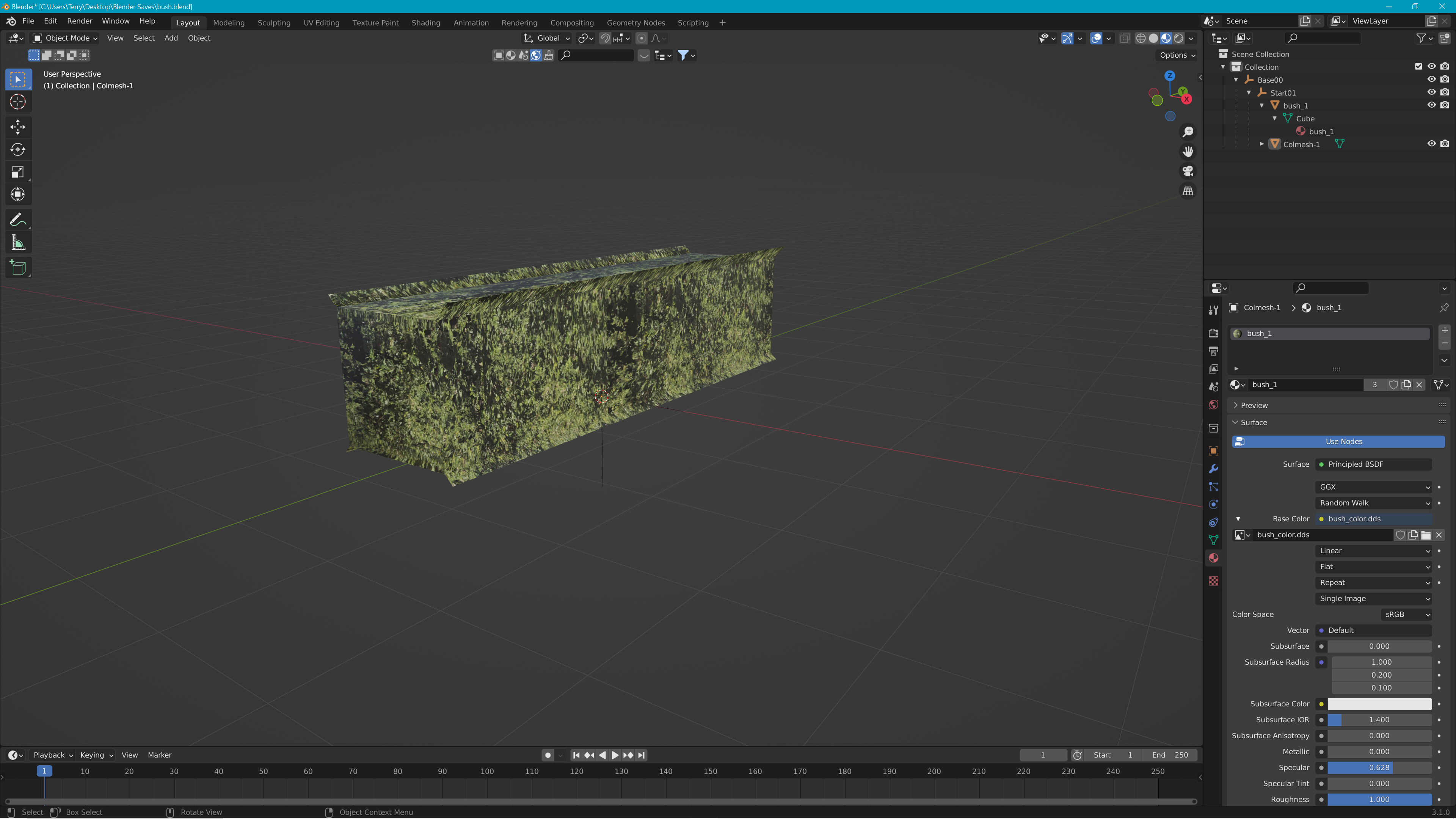Screen dimensions: 1456x819
Task: Open the Render menu
Action: pyautogui.click(x=80, y=21)
